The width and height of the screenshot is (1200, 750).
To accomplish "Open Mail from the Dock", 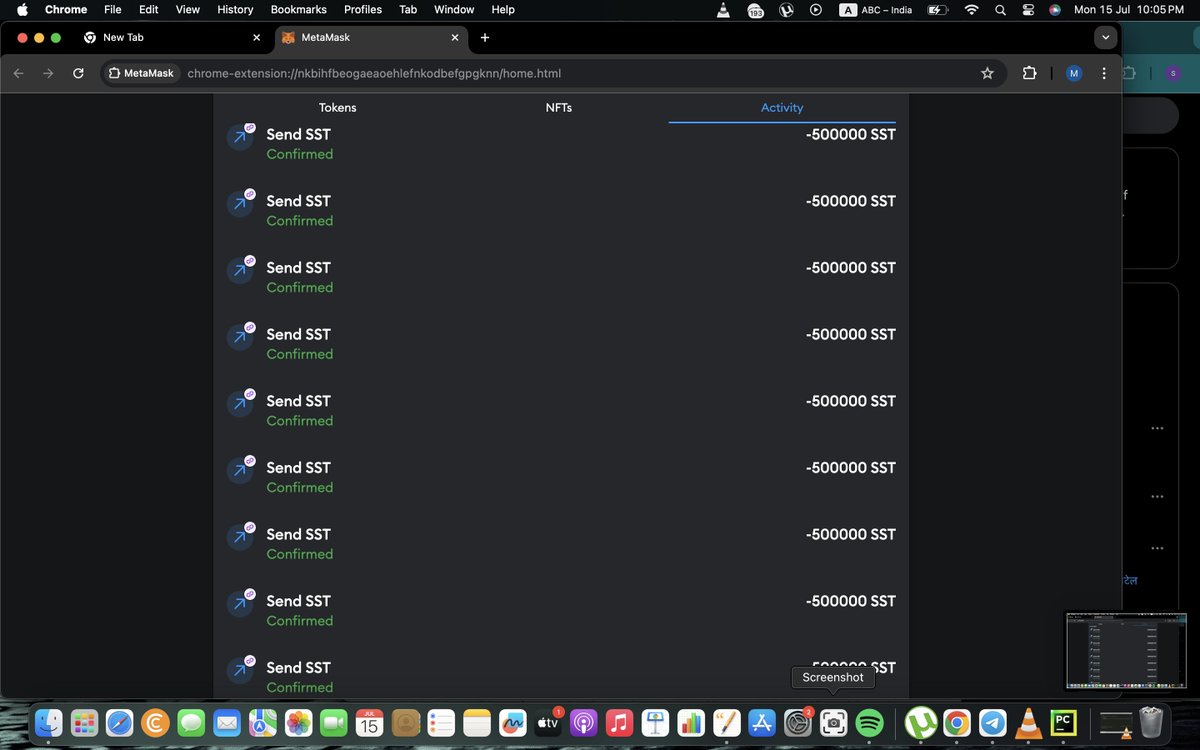I will point(227,722).
